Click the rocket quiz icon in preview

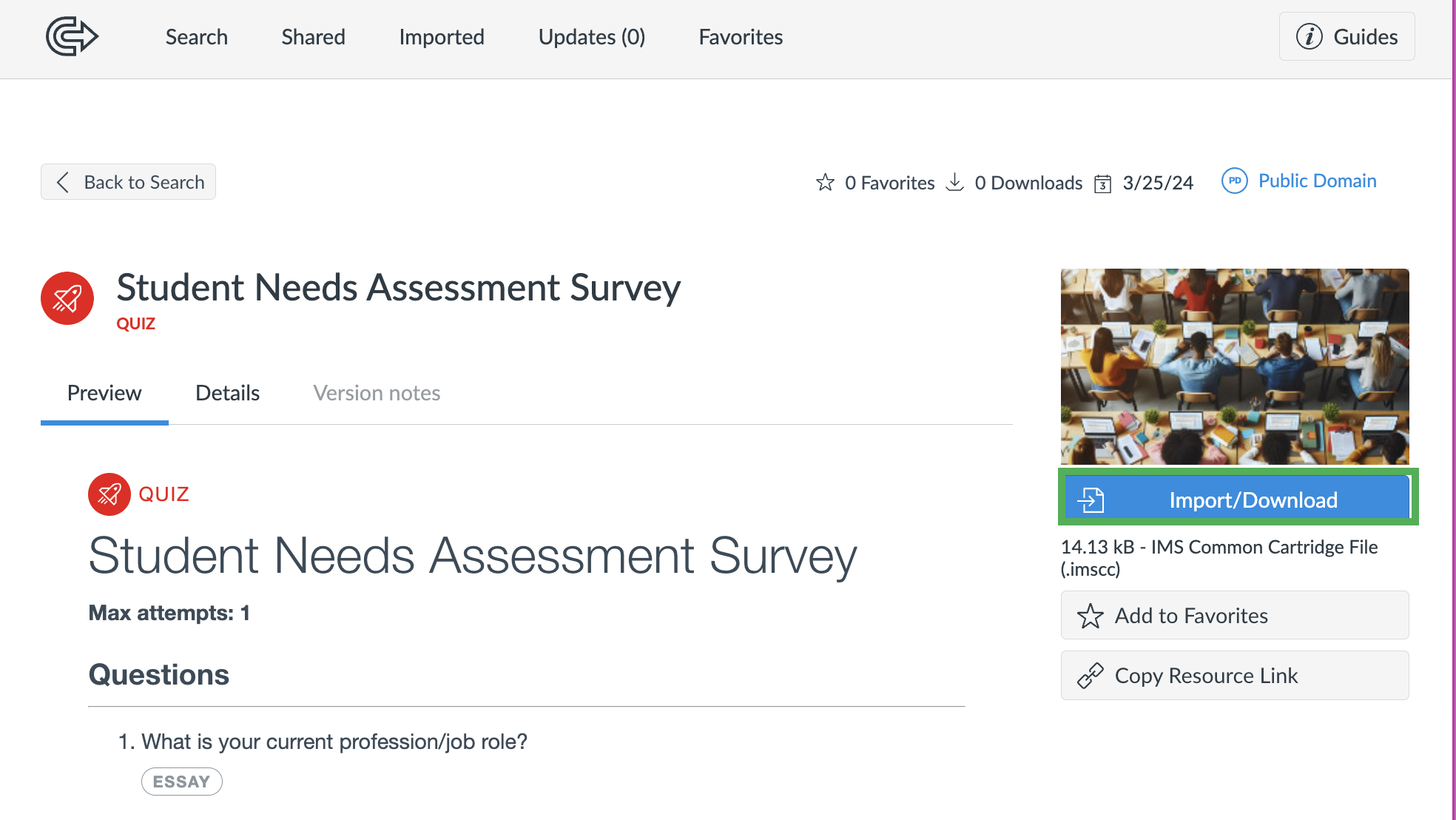pyautogui.click(x=109, y=494)
